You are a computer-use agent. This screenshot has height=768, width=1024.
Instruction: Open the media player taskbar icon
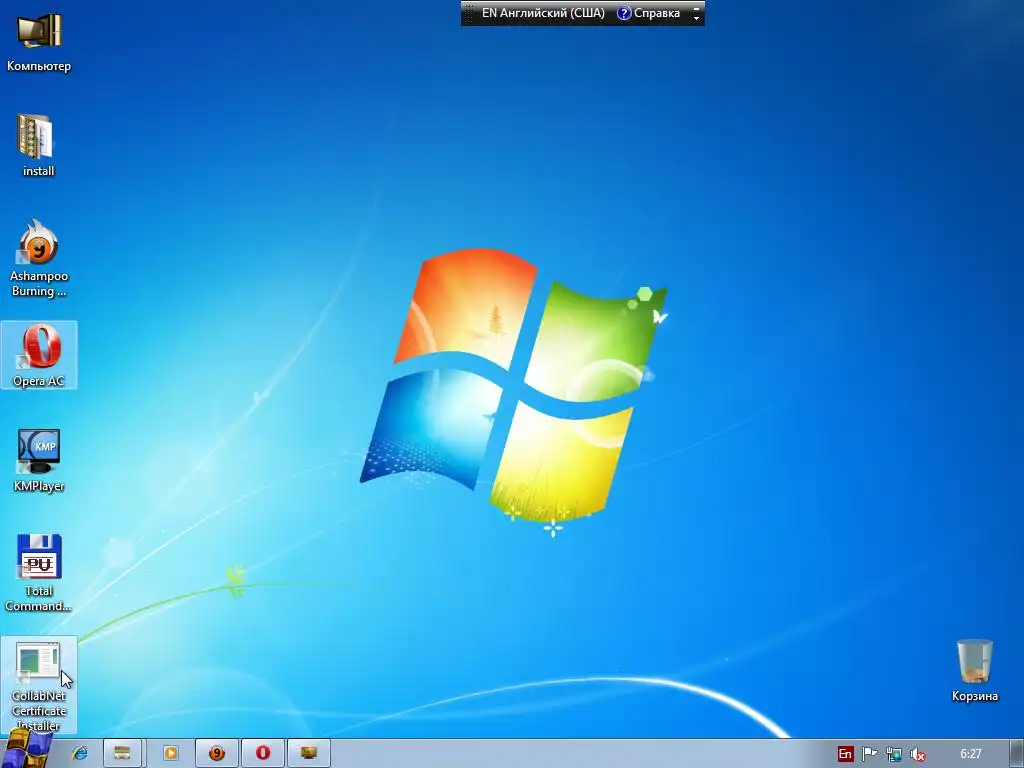pos(170,753)
